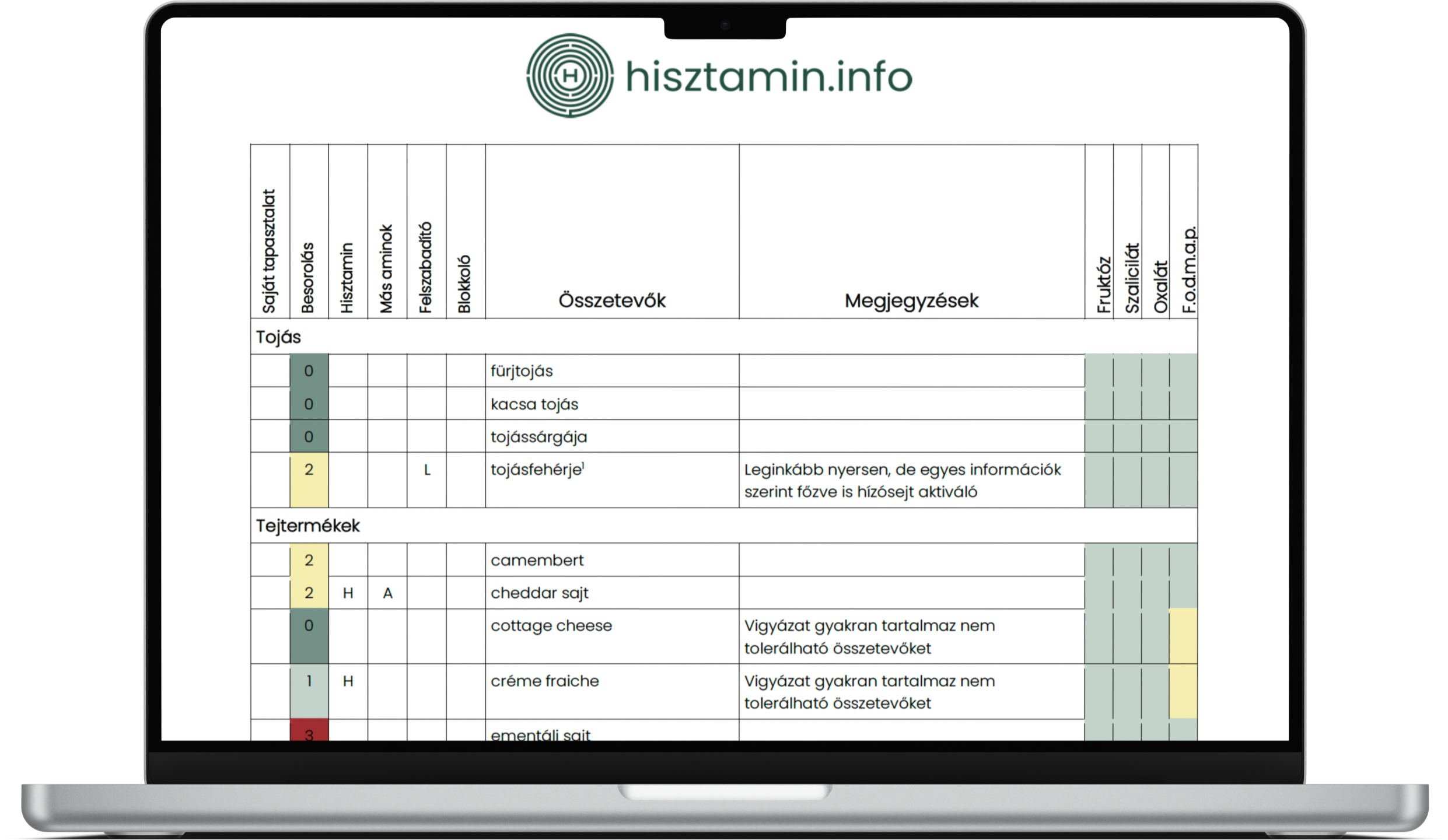Click the H marker for créme fraiche
1448x840 pixels.
click(x=348, y=681)
